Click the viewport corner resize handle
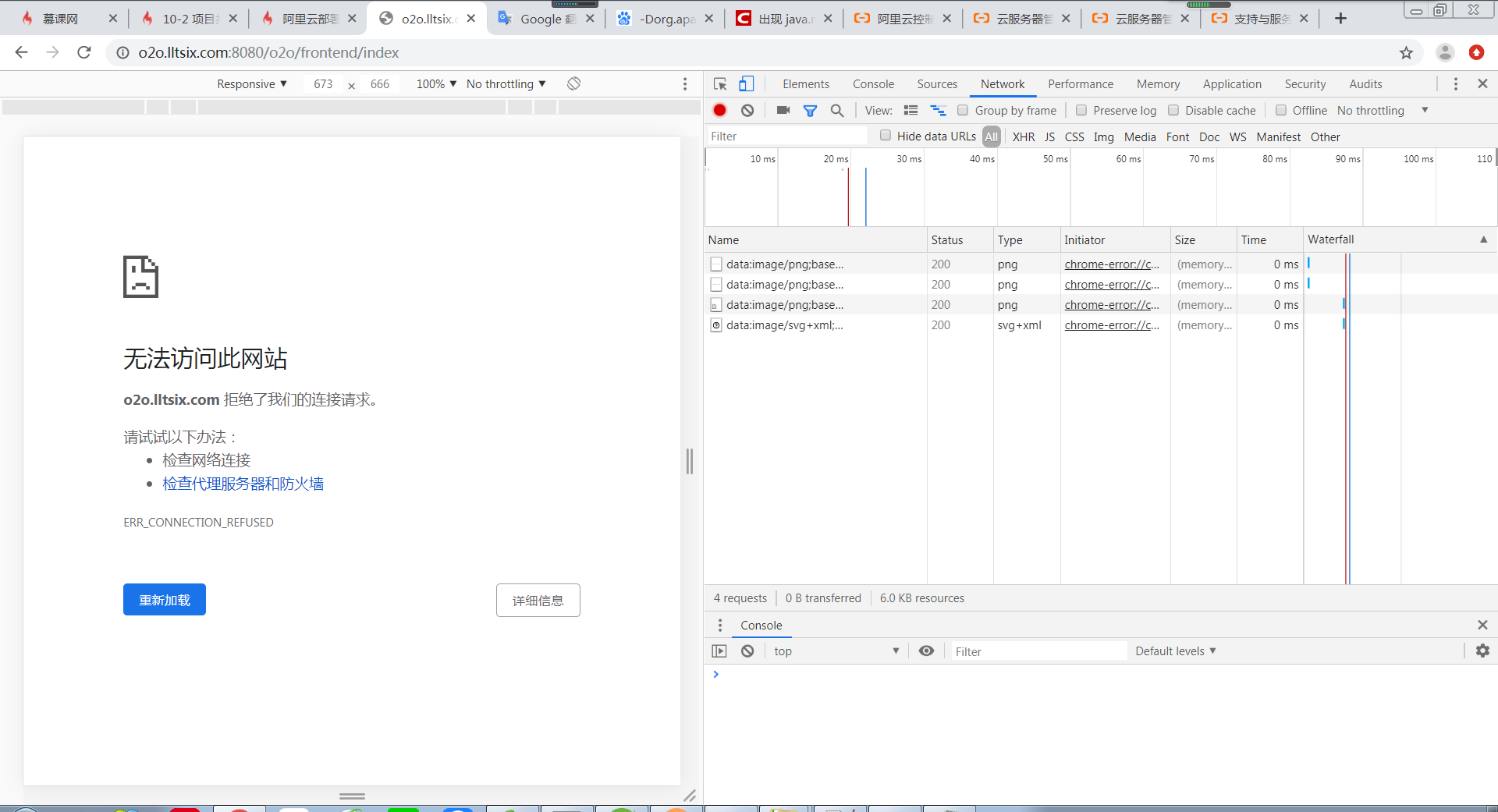The height and width of the screenshot is (812, 1498). click(690, 796)
